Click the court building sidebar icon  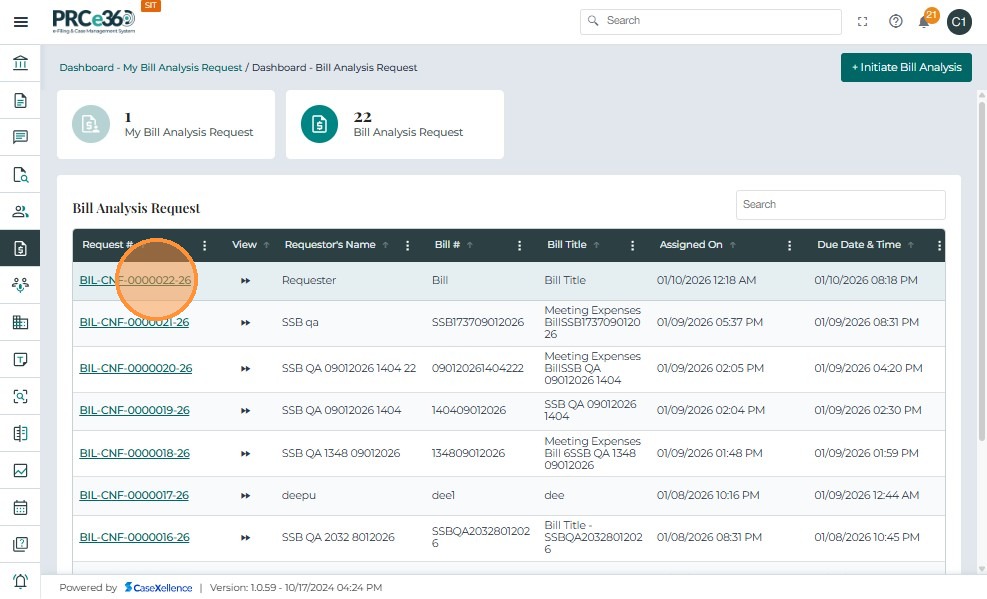(20, 64)
